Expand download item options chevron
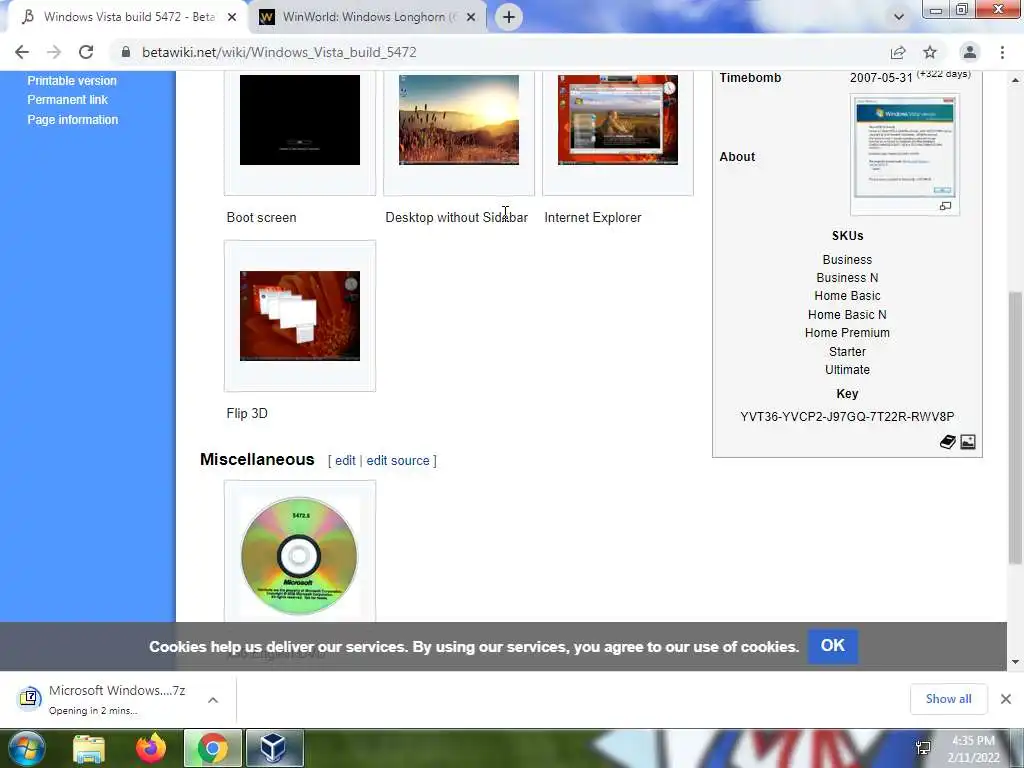 (213, 699)
